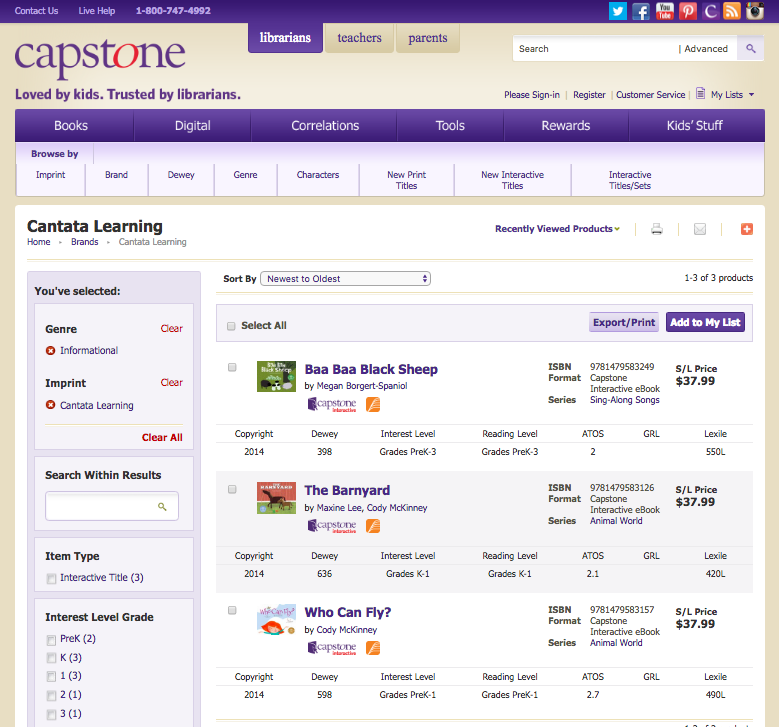
Task: Open the Rewards main menu
Action: coord(566,126)
